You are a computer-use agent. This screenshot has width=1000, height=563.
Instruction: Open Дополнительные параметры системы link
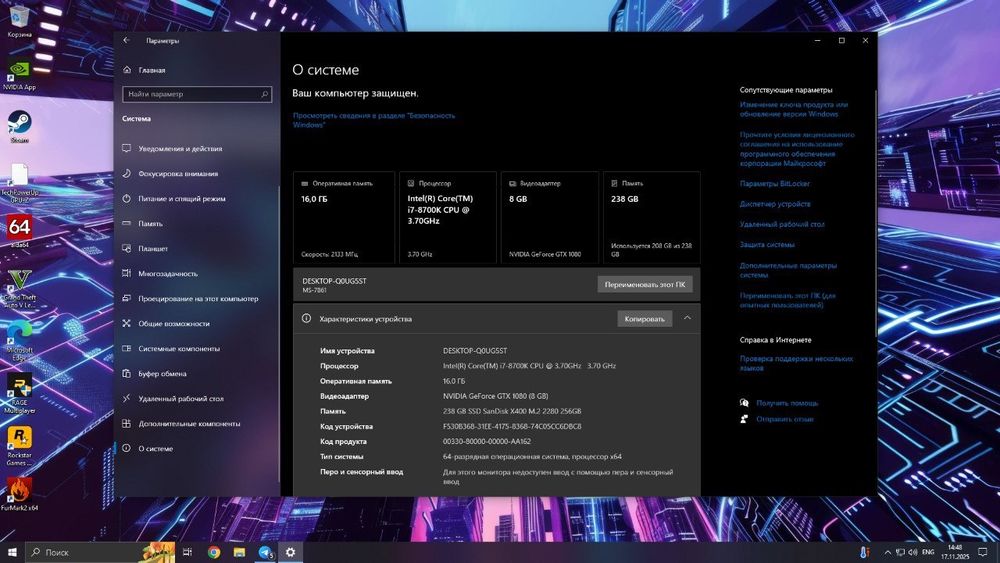(788, 270)
